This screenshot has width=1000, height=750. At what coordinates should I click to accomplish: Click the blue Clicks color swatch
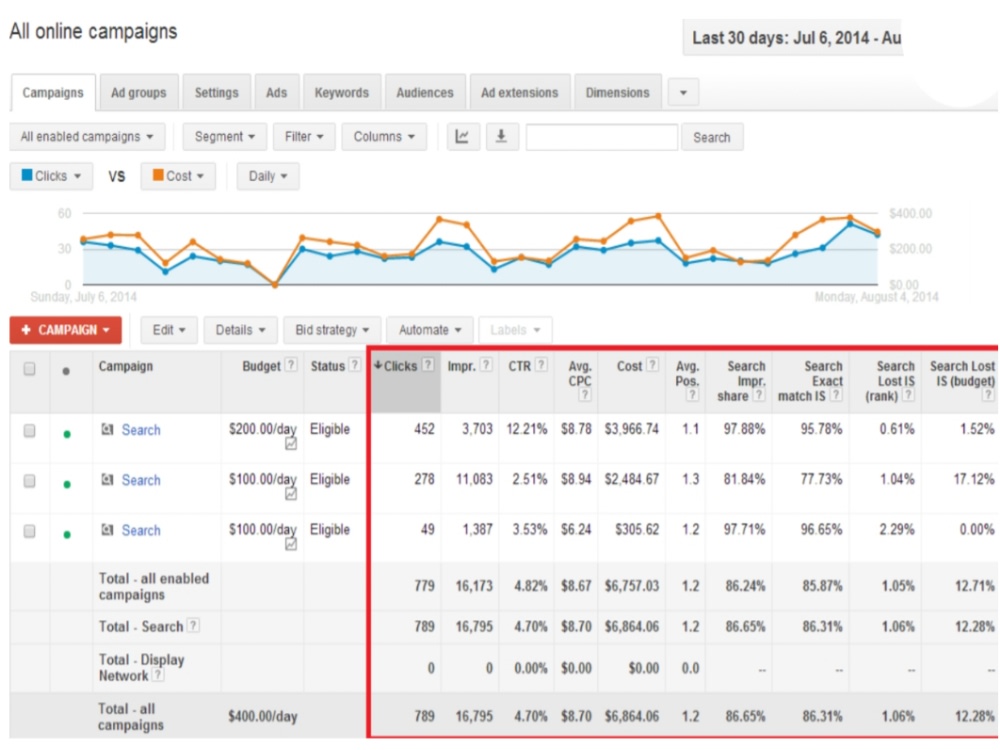point(27,175)
